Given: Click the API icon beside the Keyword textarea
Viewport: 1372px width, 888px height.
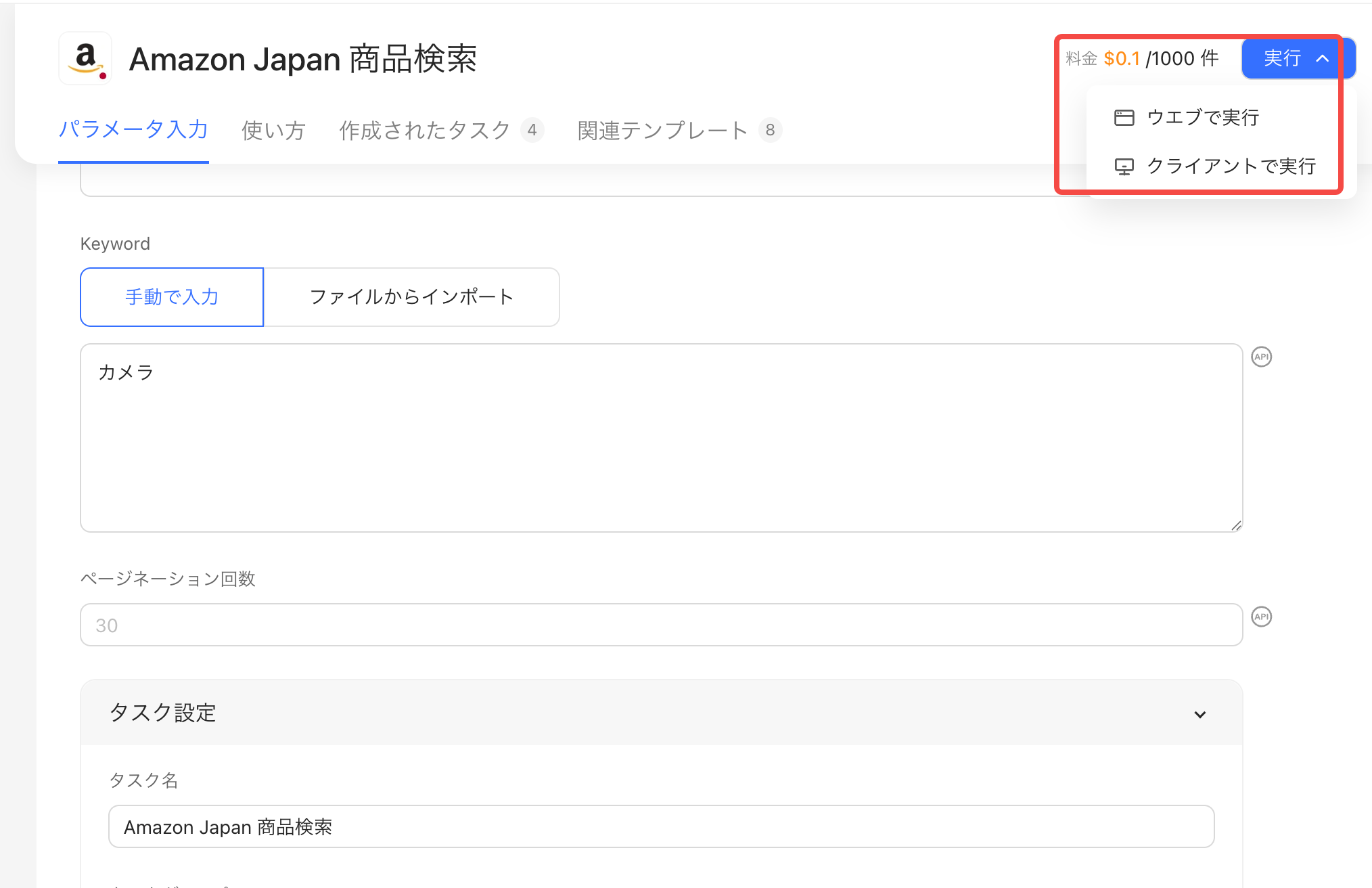Looking at the screenshot, I should [1261, 357].
